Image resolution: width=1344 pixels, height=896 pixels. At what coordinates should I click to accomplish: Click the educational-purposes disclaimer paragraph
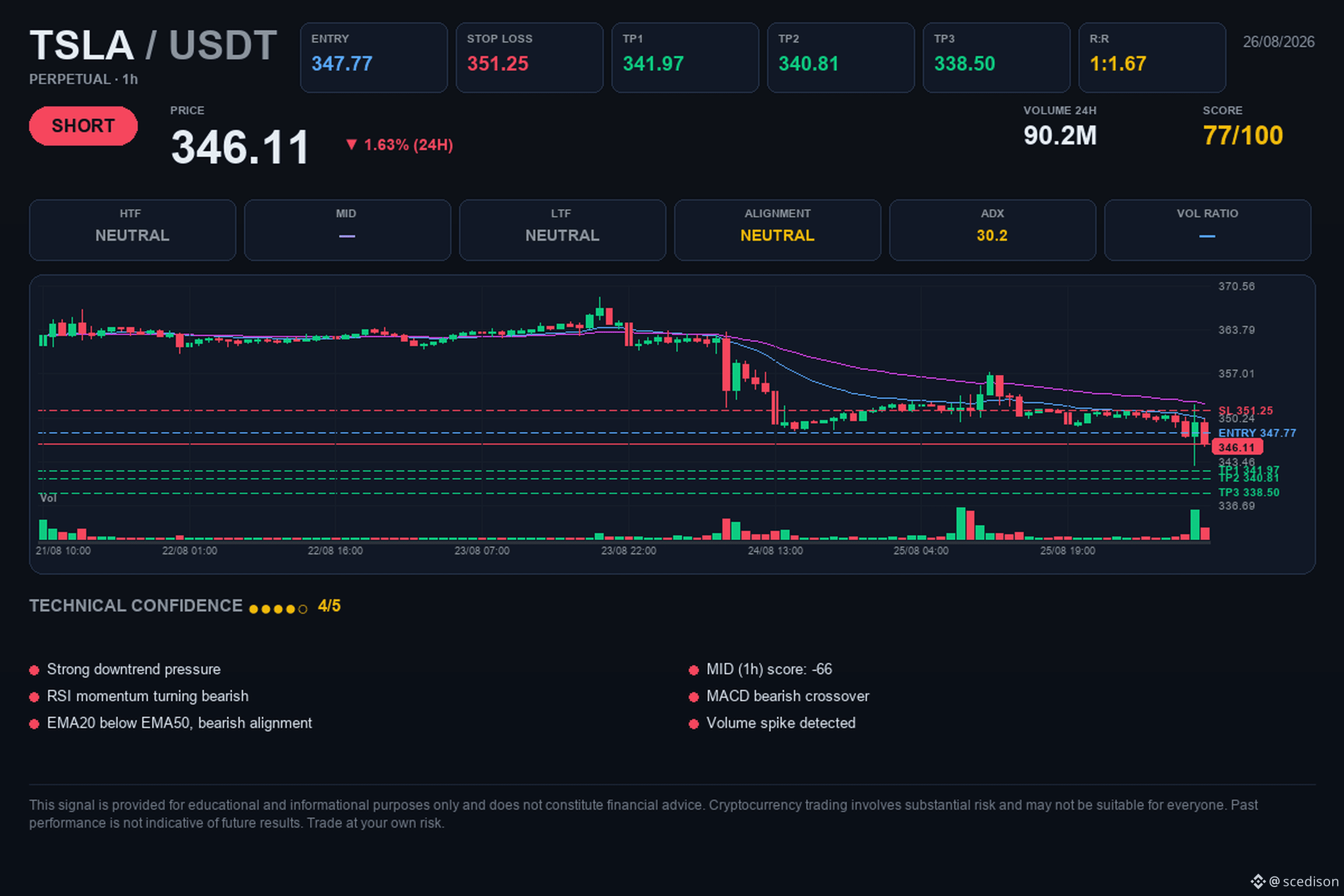[x=643, y=814]
